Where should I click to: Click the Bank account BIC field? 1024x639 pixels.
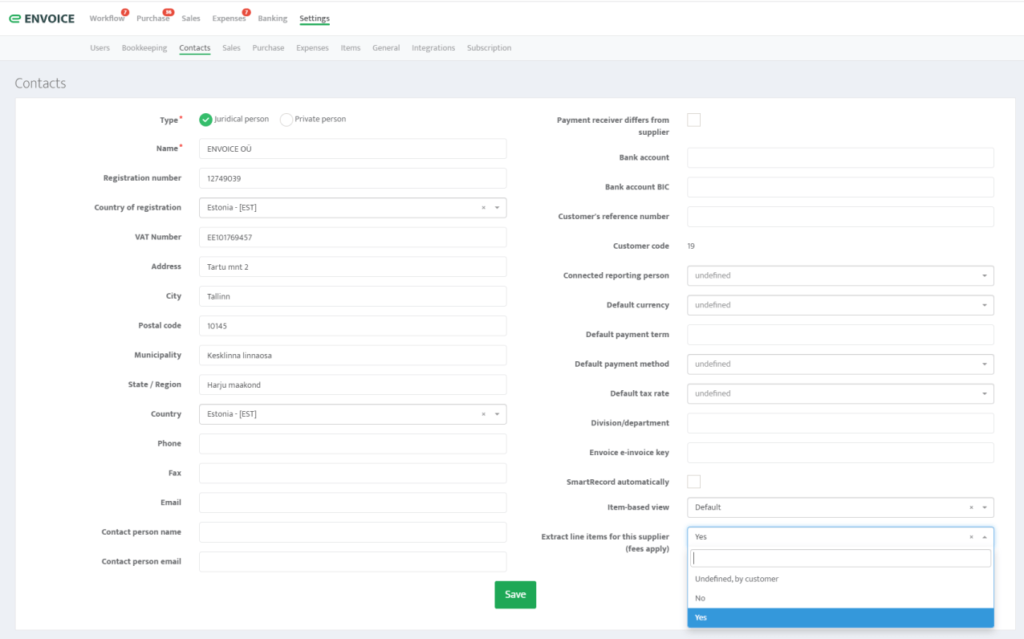click(x=840, y=187)
